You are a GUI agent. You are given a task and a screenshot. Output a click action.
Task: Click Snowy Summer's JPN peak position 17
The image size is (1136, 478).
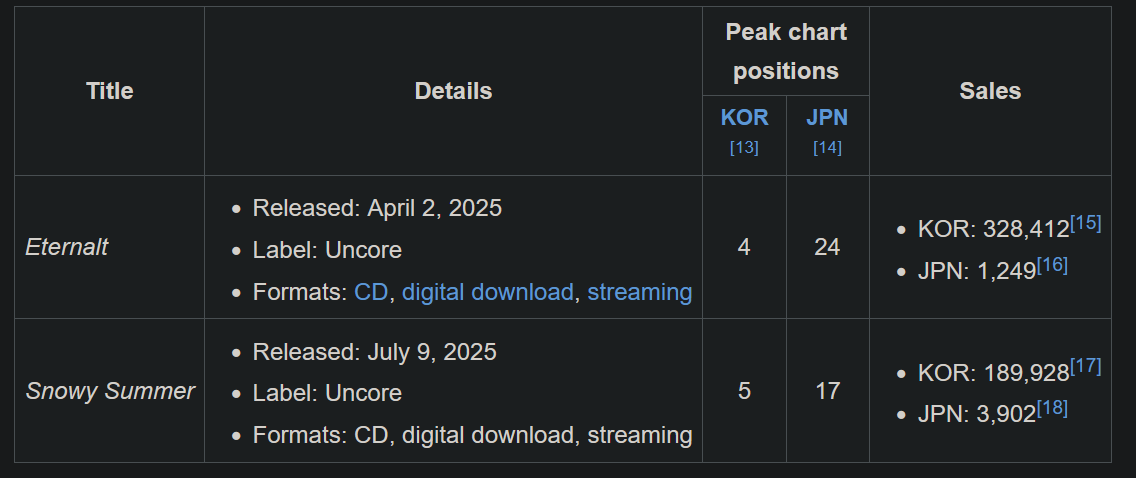click(x=827, y=391)
